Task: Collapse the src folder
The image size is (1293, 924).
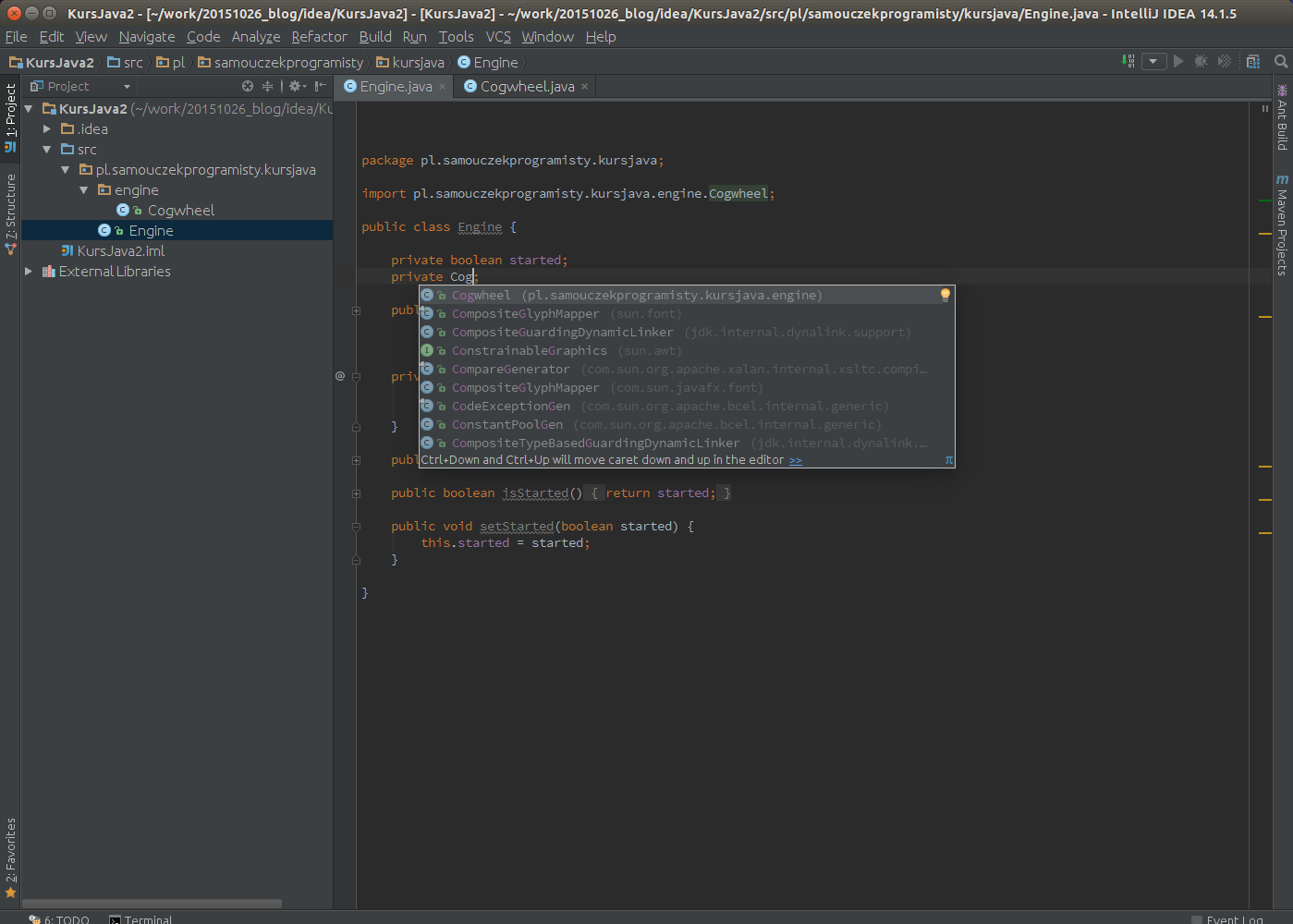Action: click(47, 150)
